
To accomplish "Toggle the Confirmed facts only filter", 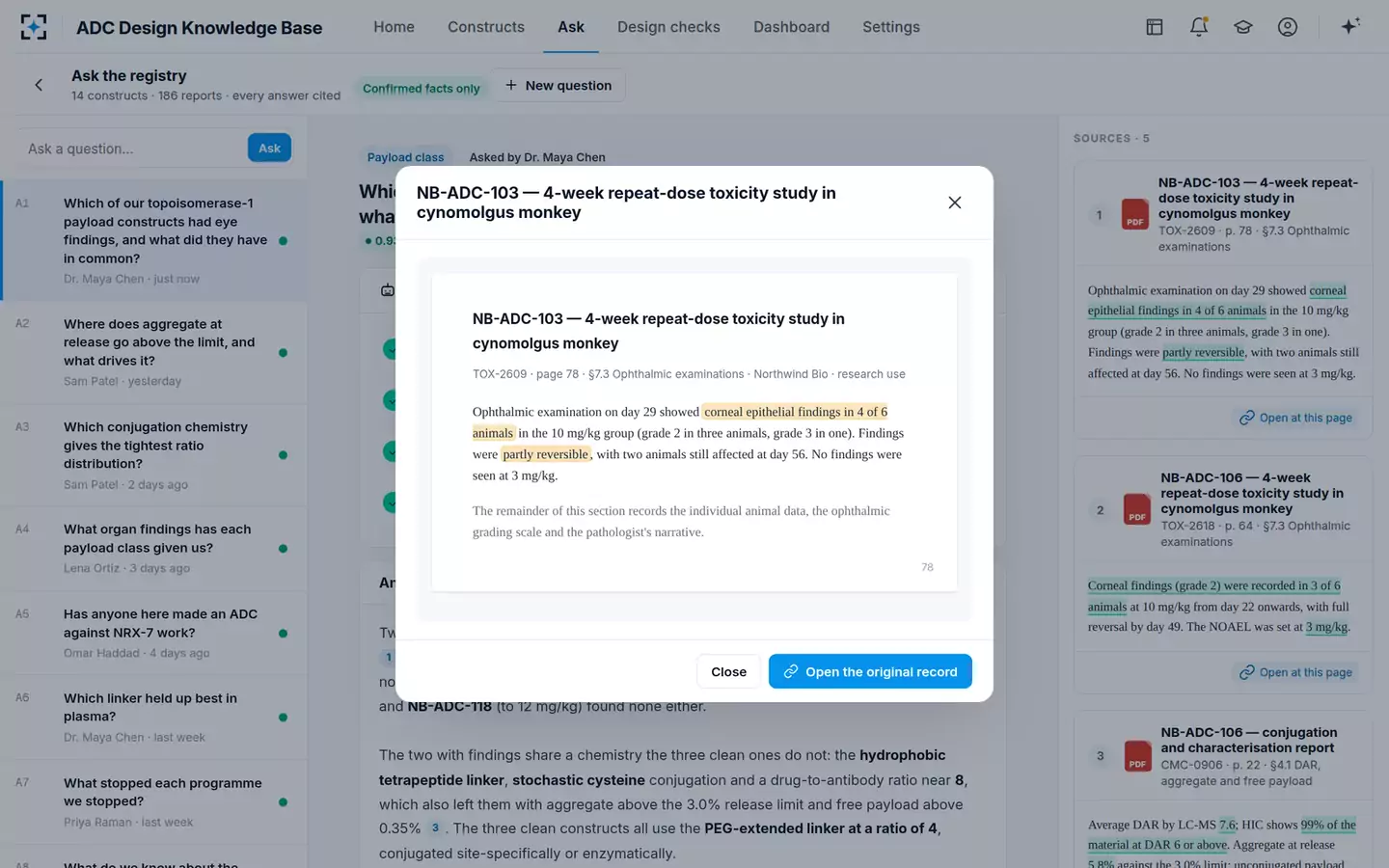I will click(x=422, y=88).
